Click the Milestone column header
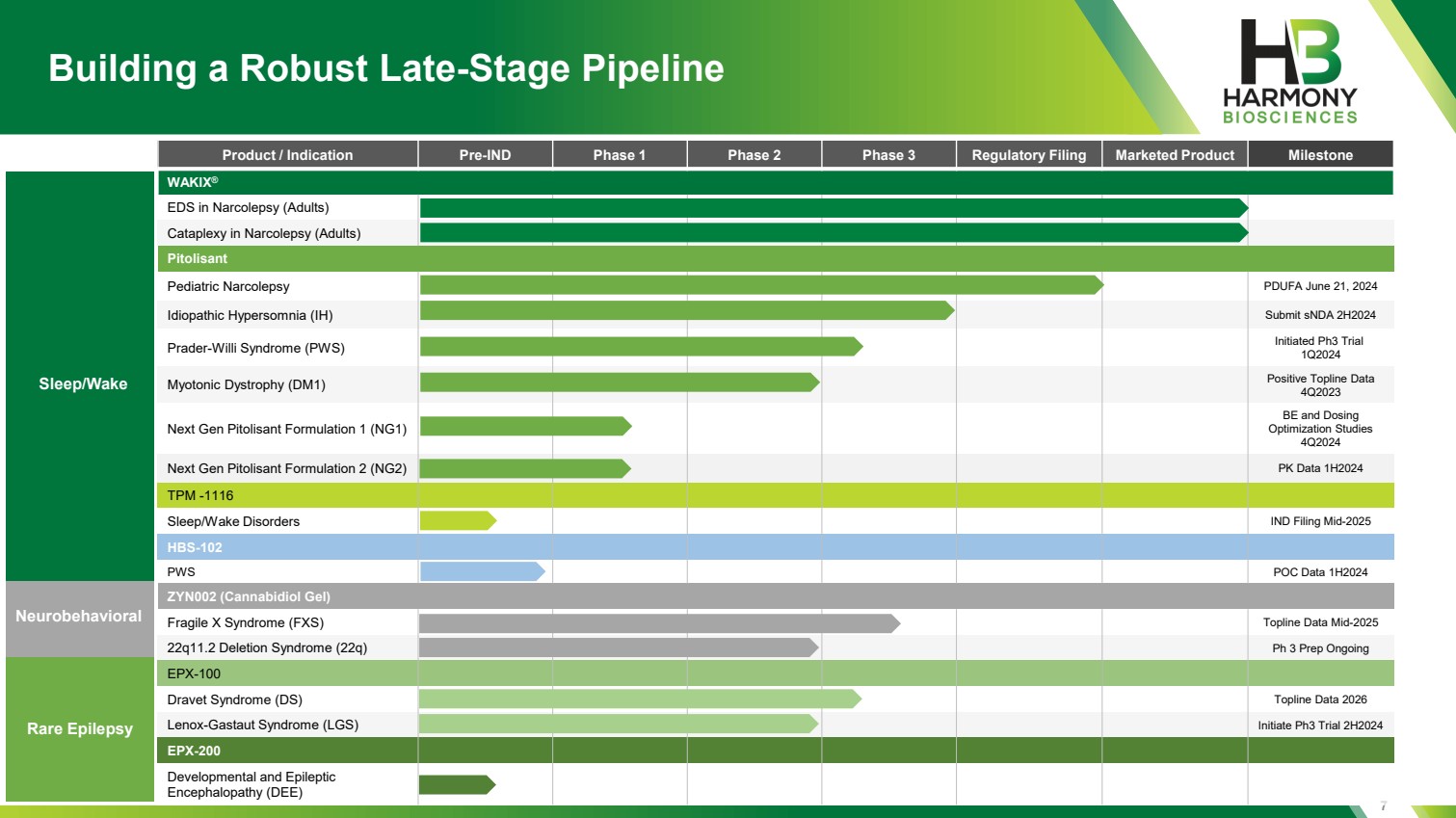This screenshot has height=818, width=1456. (x=1320, y=155)
